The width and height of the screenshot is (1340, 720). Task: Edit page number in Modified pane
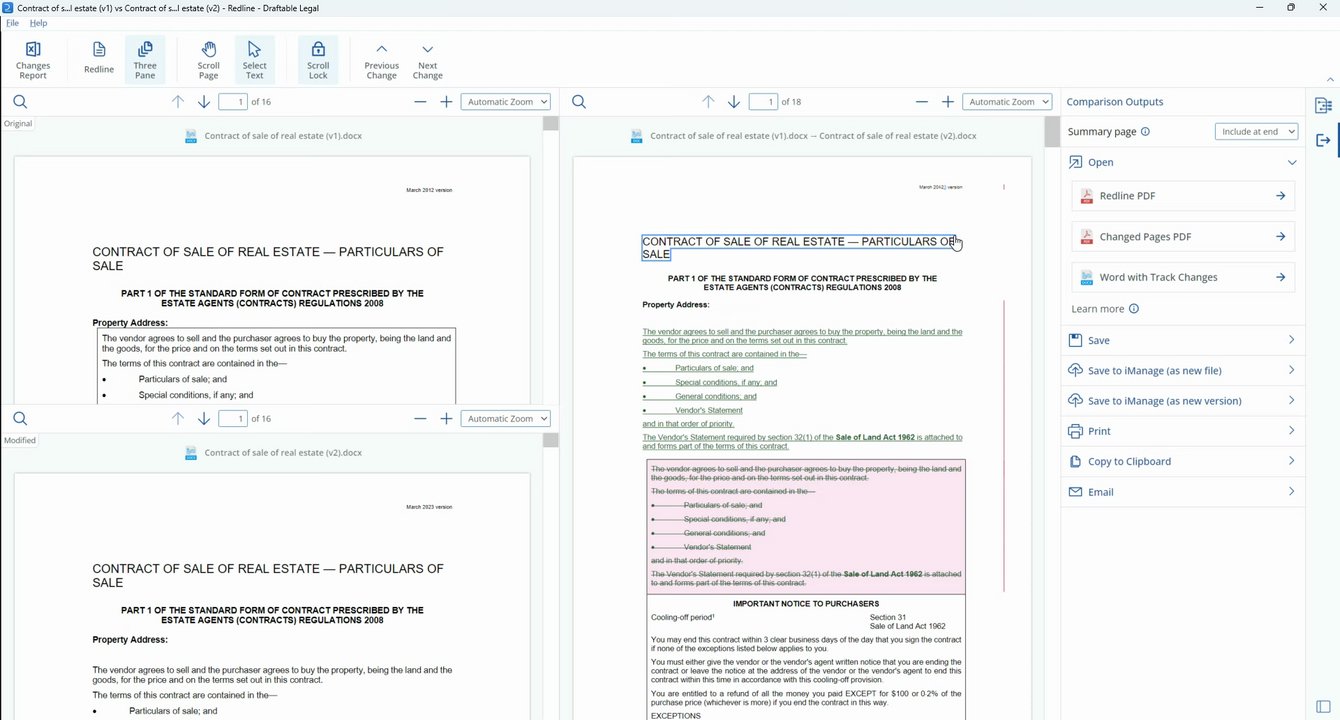click(x=233, y=419)
